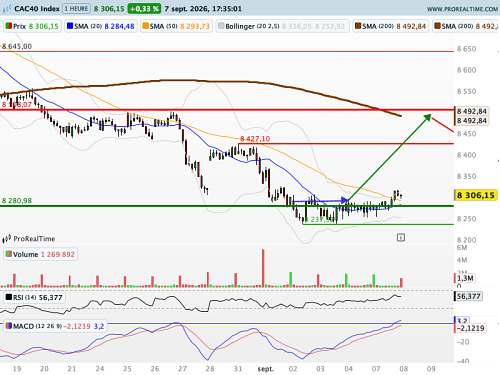The height and width of the screenshot is (375, 500).
Task: Click the ProRealTime logo icon in chart
Action: 7,239
